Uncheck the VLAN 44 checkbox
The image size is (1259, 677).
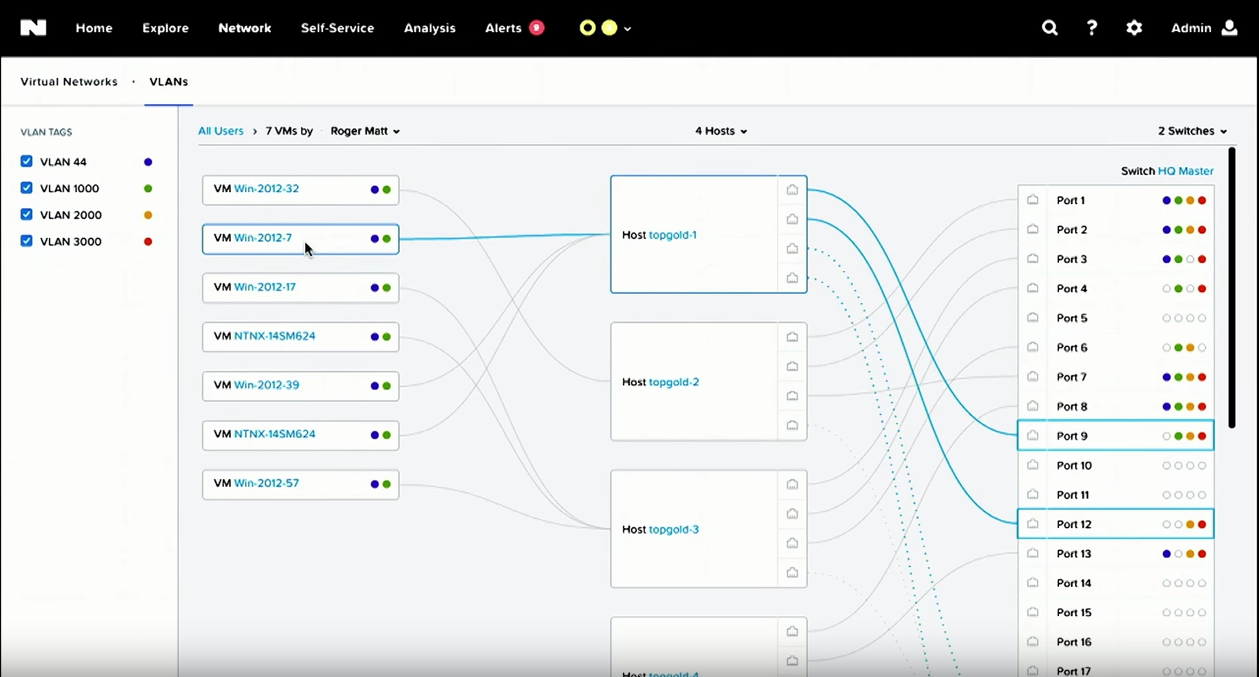(27, 161)
